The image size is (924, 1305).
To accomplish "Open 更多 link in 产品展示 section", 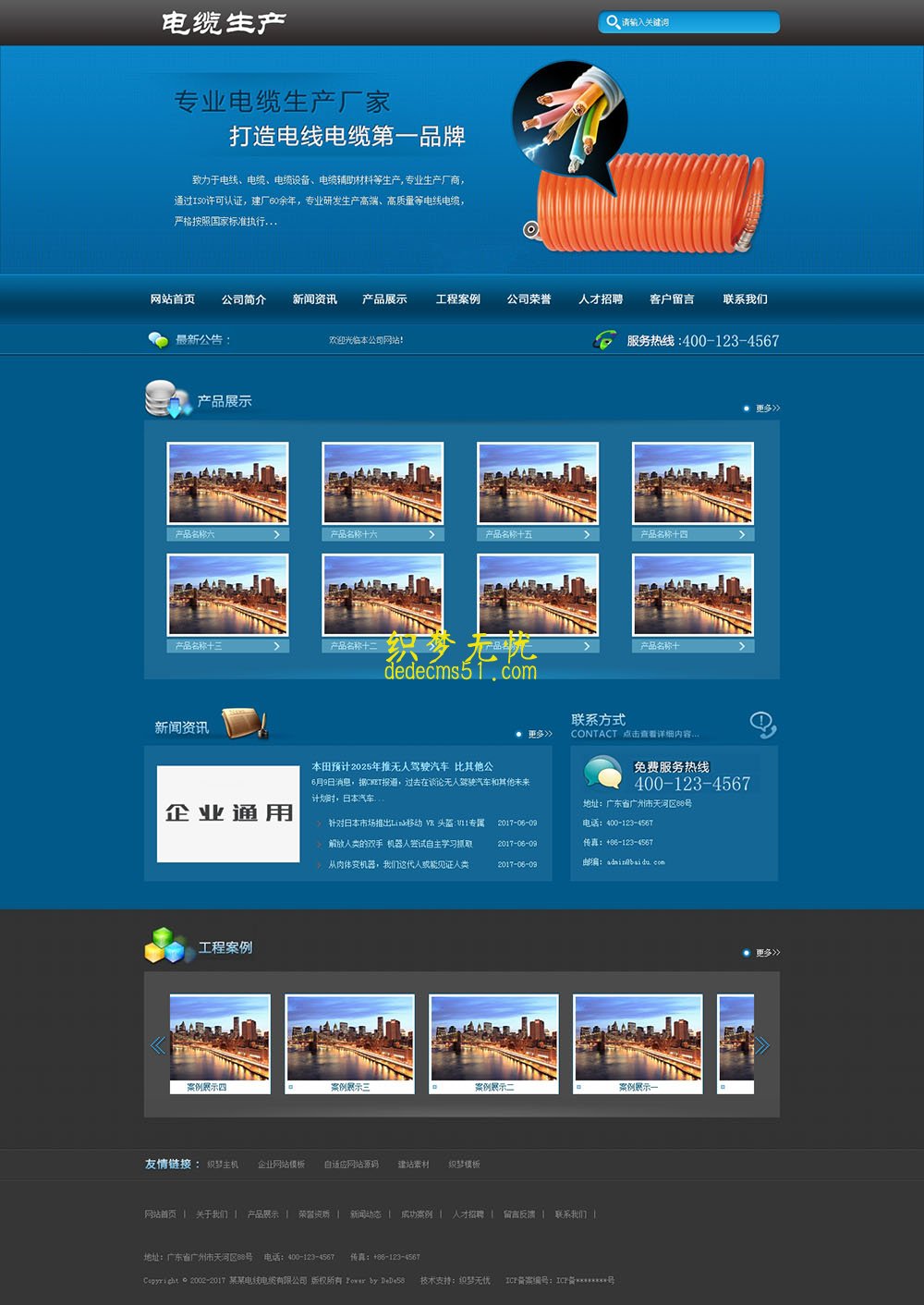I will coord(767,408).
